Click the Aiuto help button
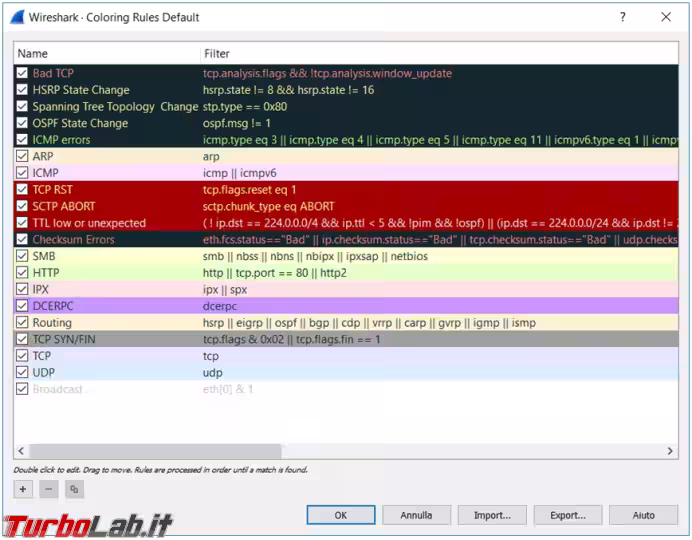This screenshot has height=540, width=692. [643, 515]
